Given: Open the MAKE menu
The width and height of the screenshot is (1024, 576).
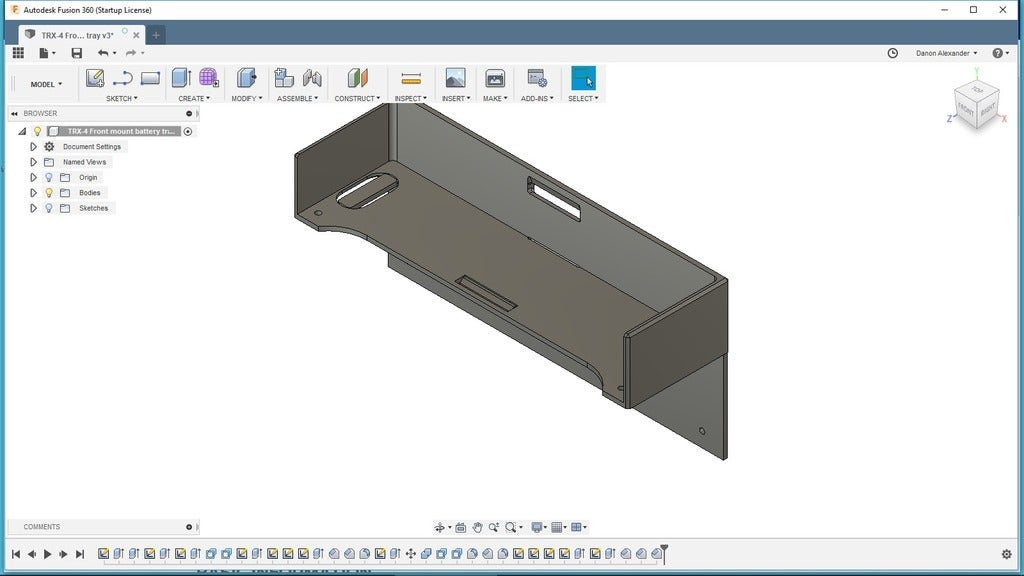Looking at the screenshot, I should tap(495, 99).
